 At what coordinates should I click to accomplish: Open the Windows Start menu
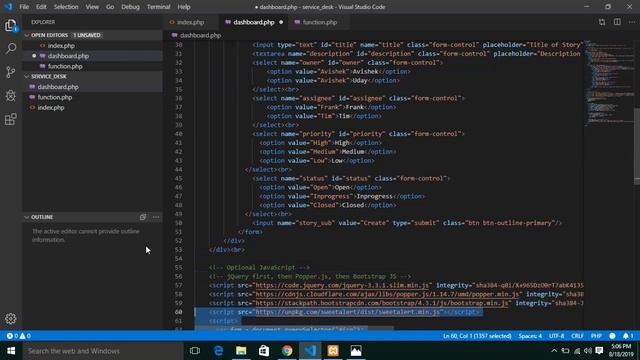point(11,351)
